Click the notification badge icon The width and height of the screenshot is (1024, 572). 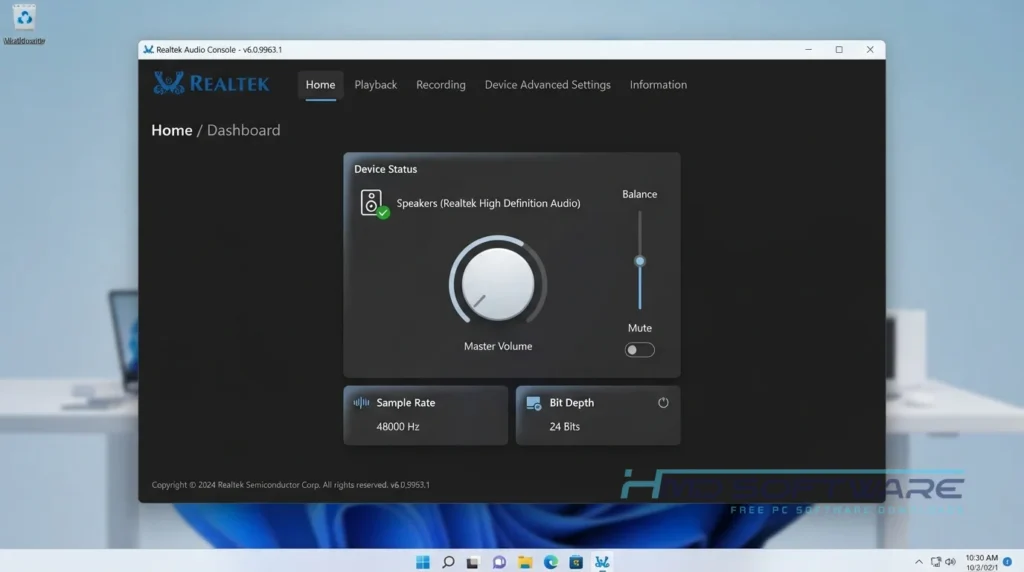point(1008,562)
